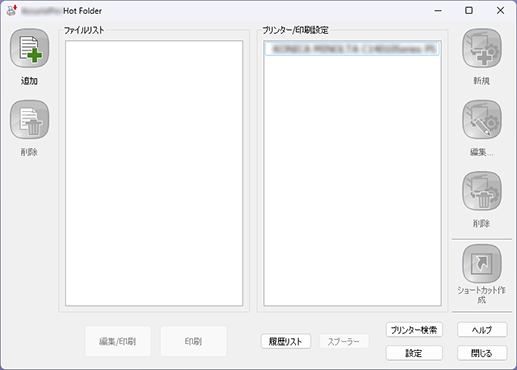
Task: Open the 編集... edit print setting icon
Action: tap(482, 120)
